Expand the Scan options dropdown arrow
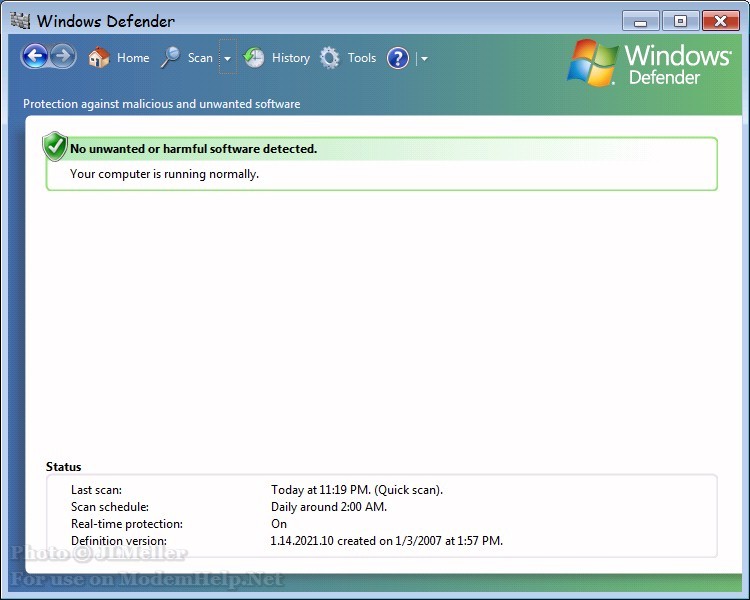 click(x=228, y=58)
